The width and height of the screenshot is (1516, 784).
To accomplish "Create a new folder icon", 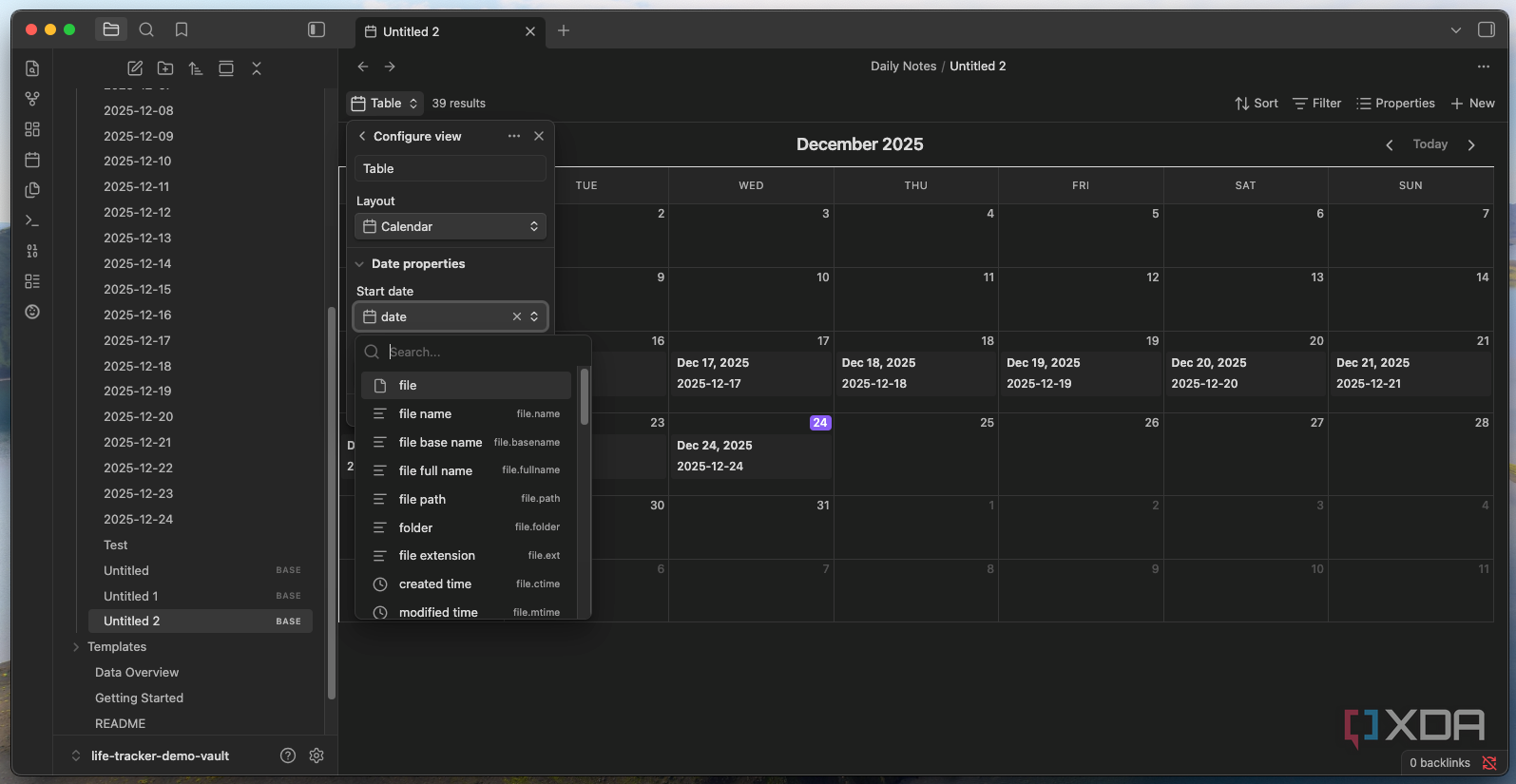I will pos(165,68).
